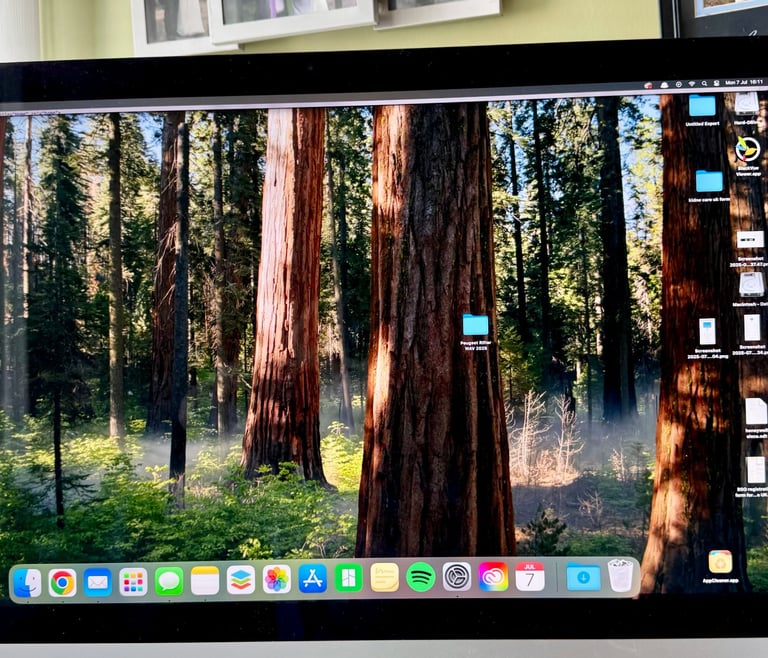
Task: Click the Peugeot Rifter WAV 2025 label
Action: coord(475,345)
